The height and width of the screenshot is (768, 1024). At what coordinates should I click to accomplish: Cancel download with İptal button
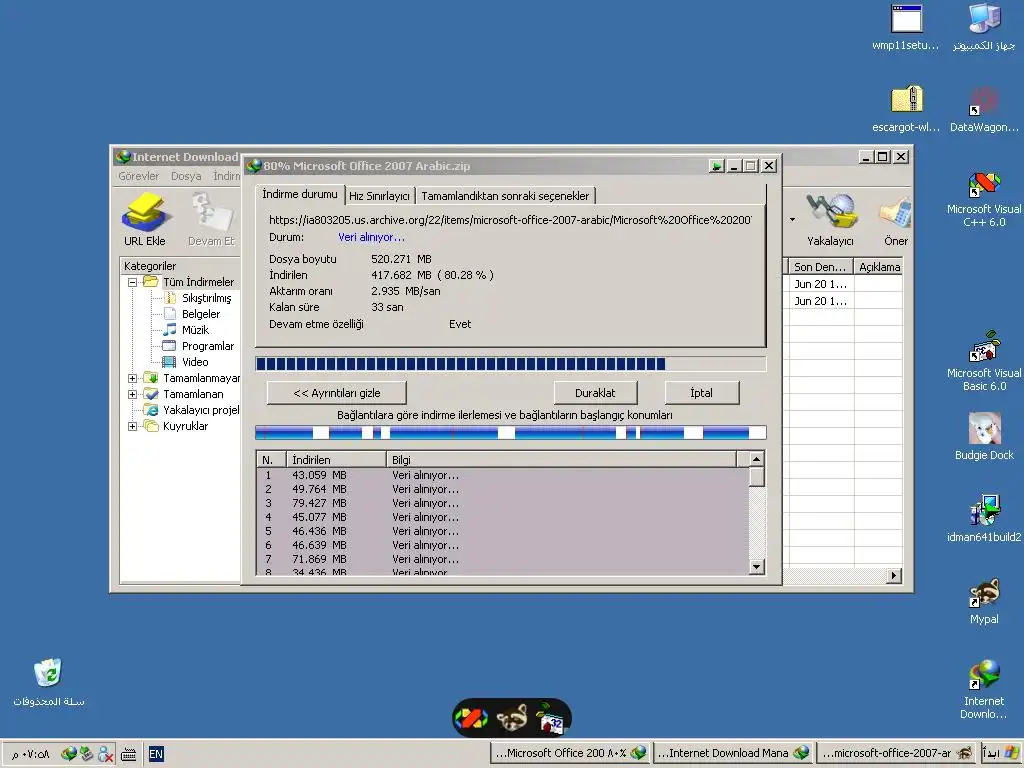pyautogui.click(x=701, y=393)
